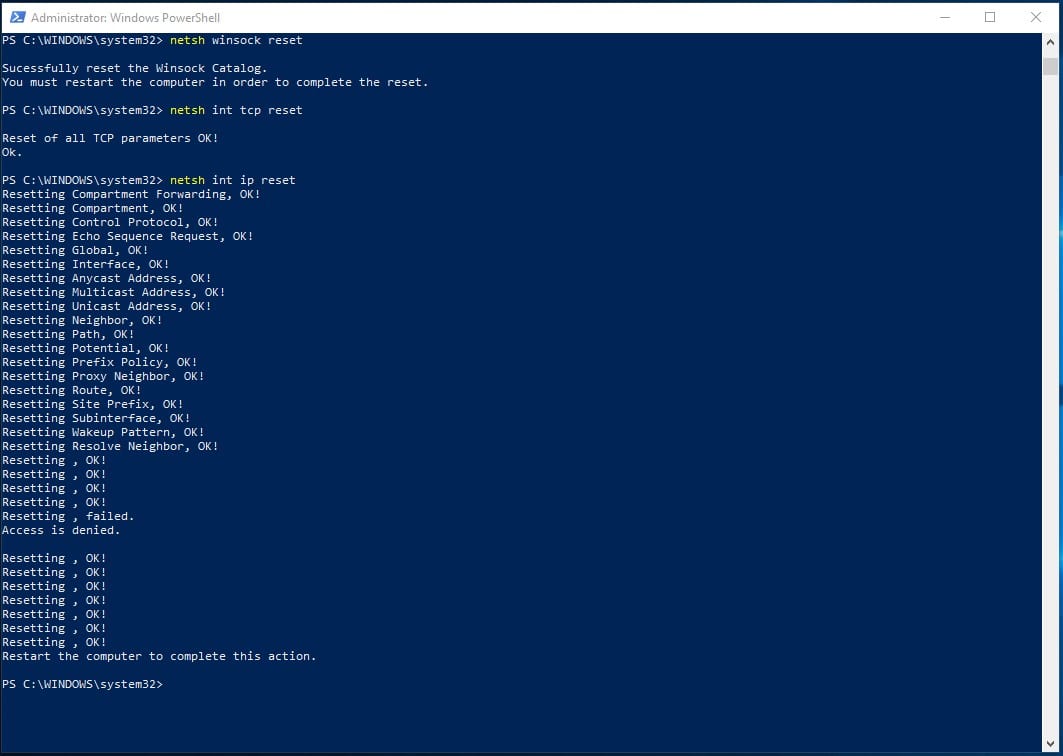Click "Resetting Subinterface, OK!" line

click(x=96, y=419)
